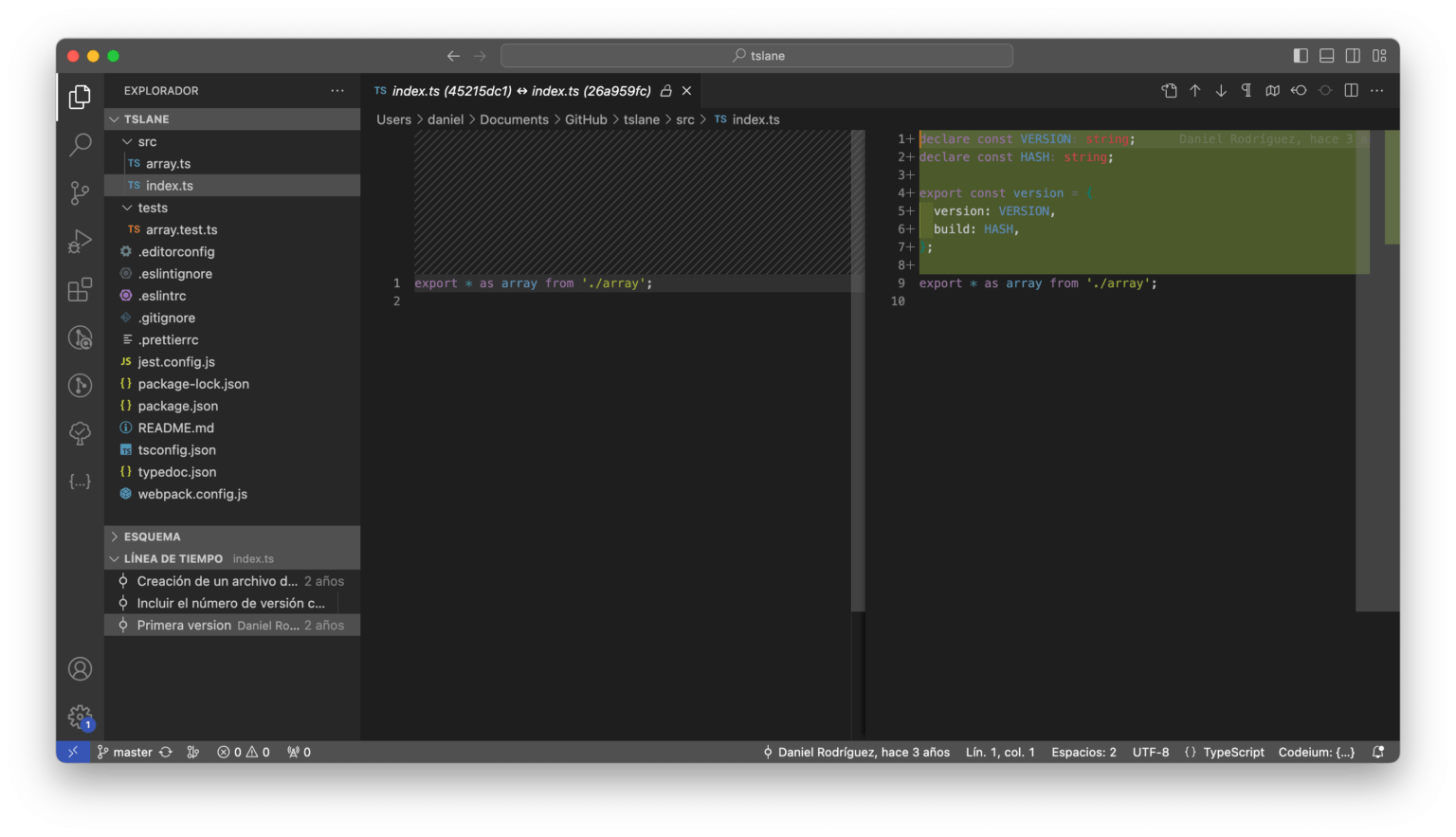Open typedoc.json file
The width and height of the screenshot is (1456, 837).
click(x=232, y=472)
